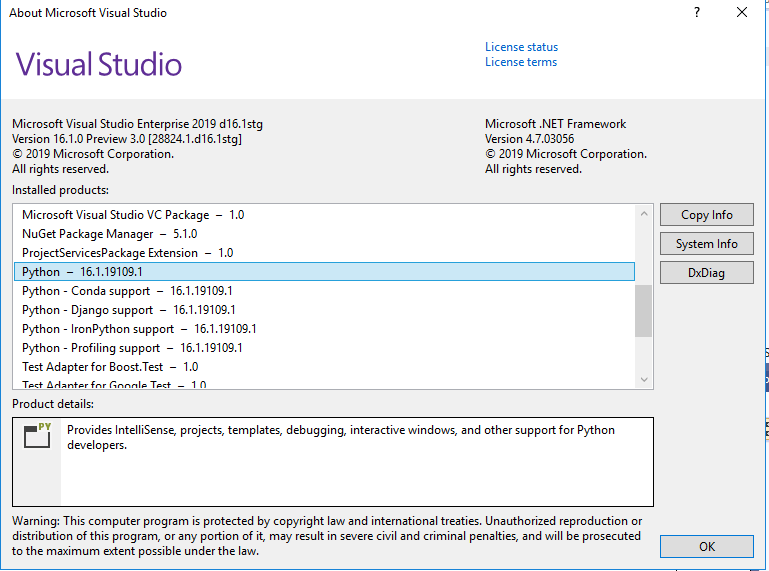
Task: Click the Version 16.1.0 Preview 3.0 text
Action: [127, 139]
